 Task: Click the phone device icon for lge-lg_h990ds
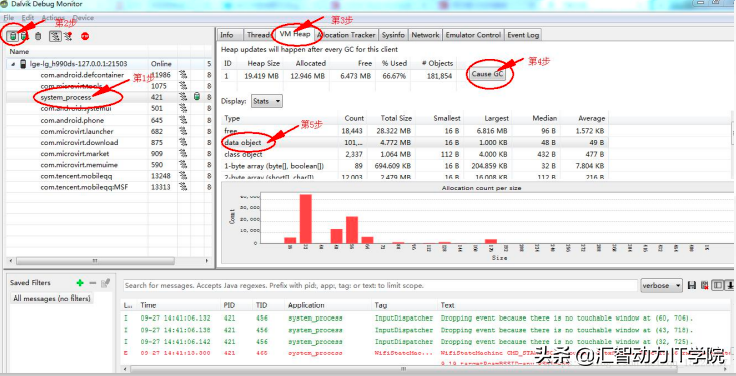click(22, 64)
